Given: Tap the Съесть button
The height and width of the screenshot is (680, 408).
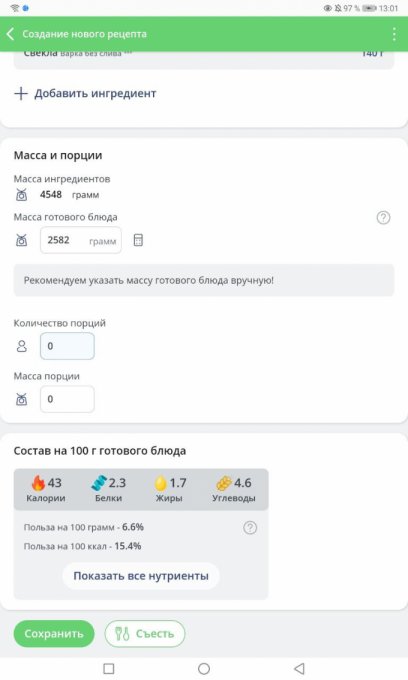Looking at the screenshot, I should [145, 634].
